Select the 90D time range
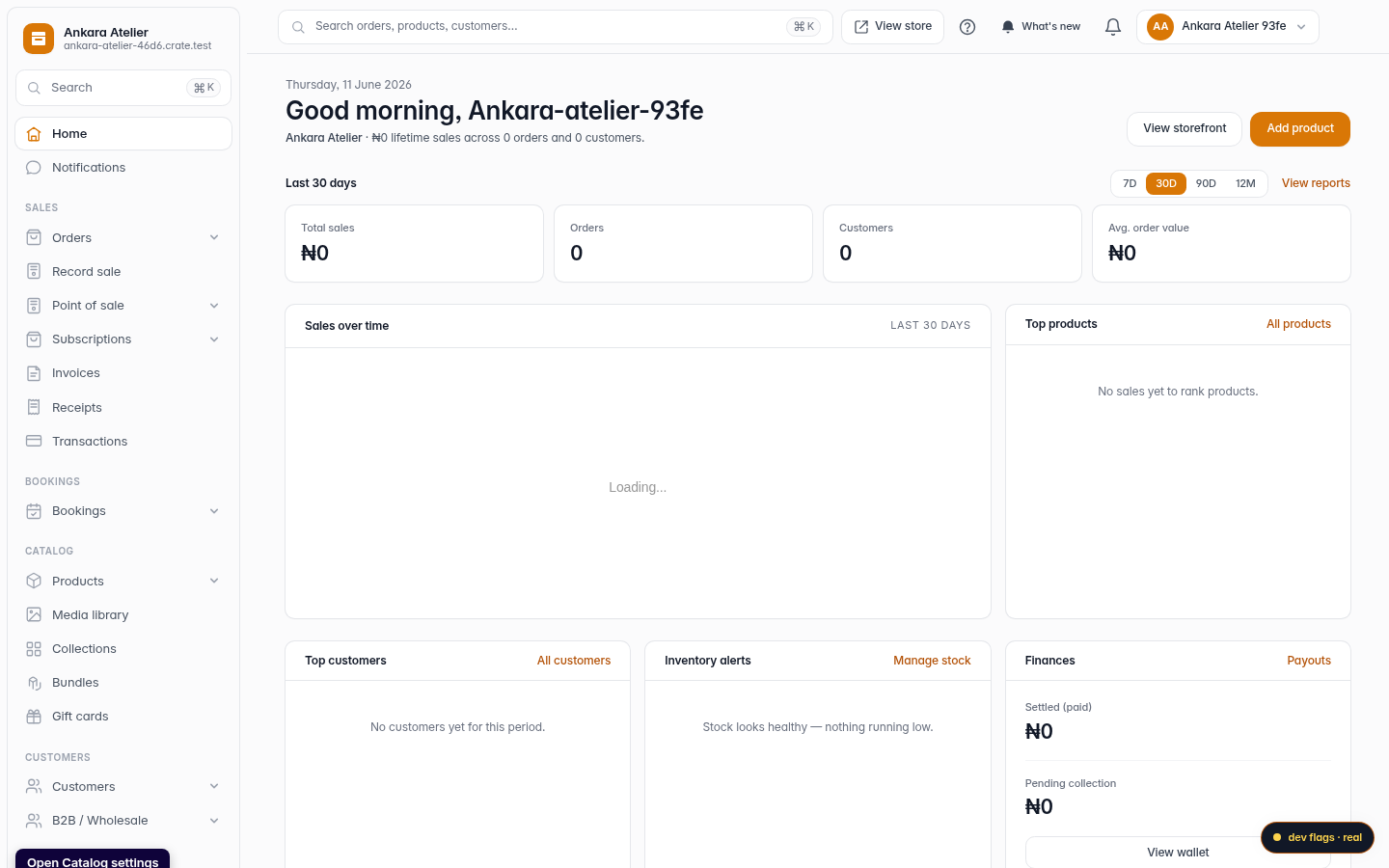The height and width of the screenshot is (868, 1389). click(1206, 183)
